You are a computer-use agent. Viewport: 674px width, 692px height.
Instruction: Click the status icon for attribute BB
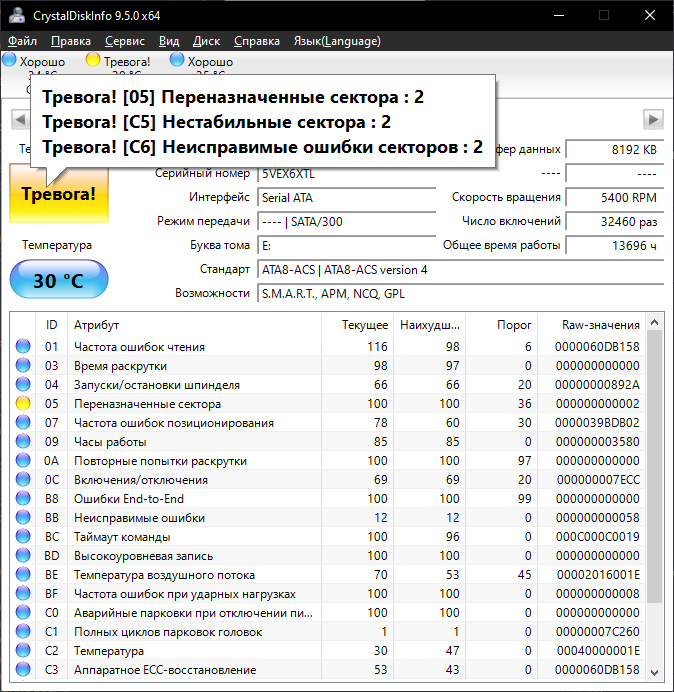pos(23,517)
